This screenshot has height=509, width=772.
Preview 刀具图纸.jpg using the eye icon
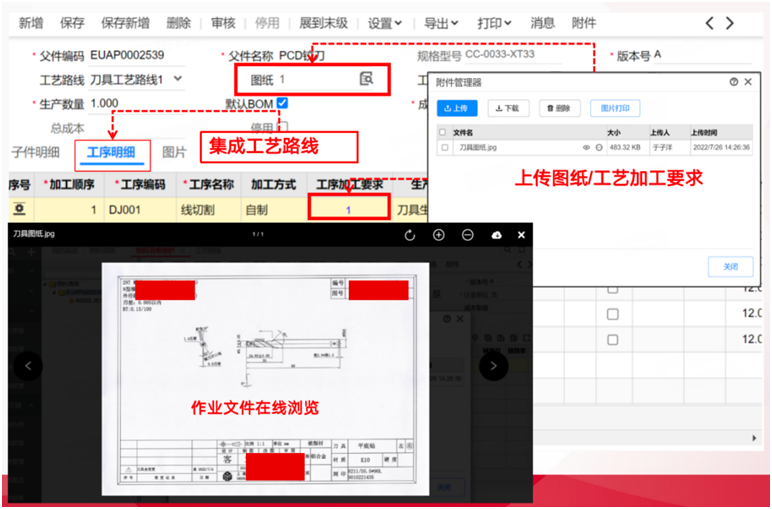pyautogui.click(x=587, y=147)
